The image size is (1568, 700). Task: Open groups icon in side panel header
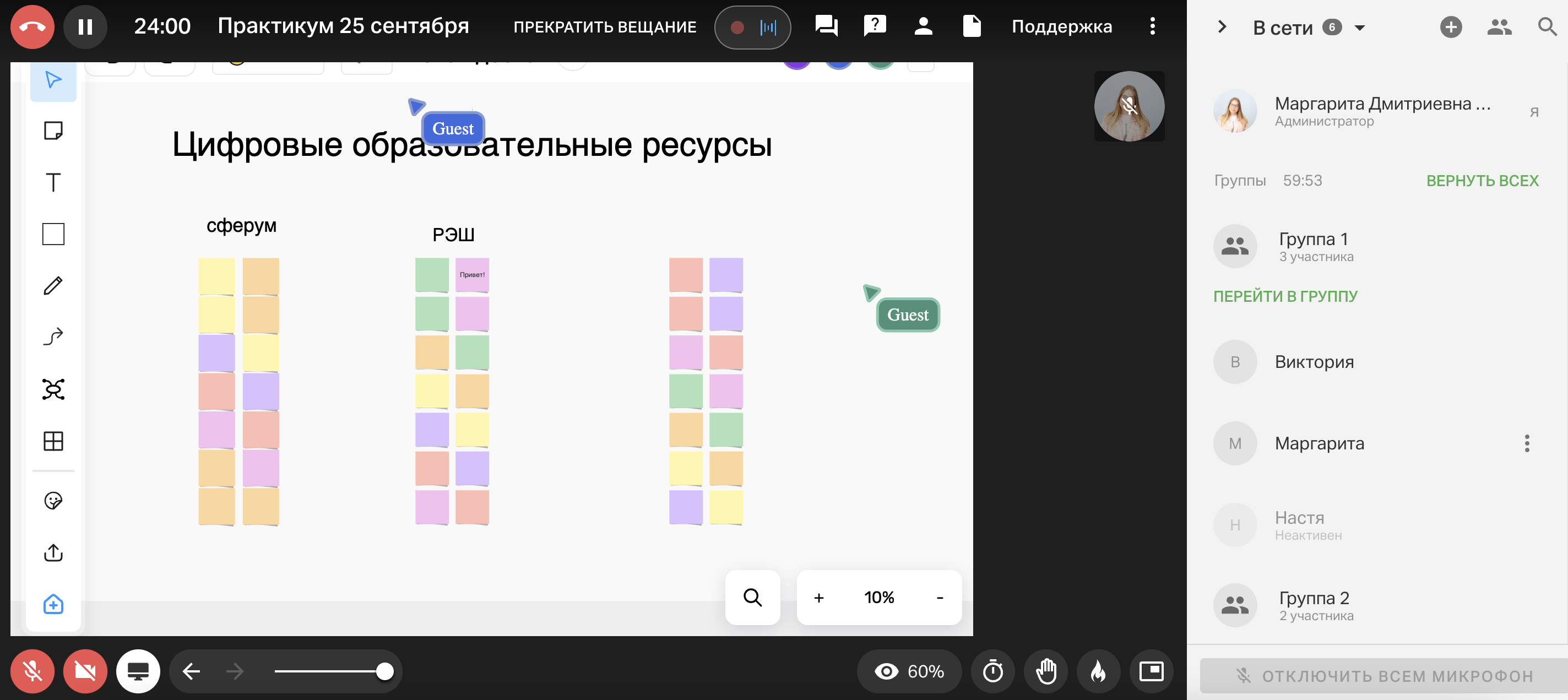[1499, 27]
